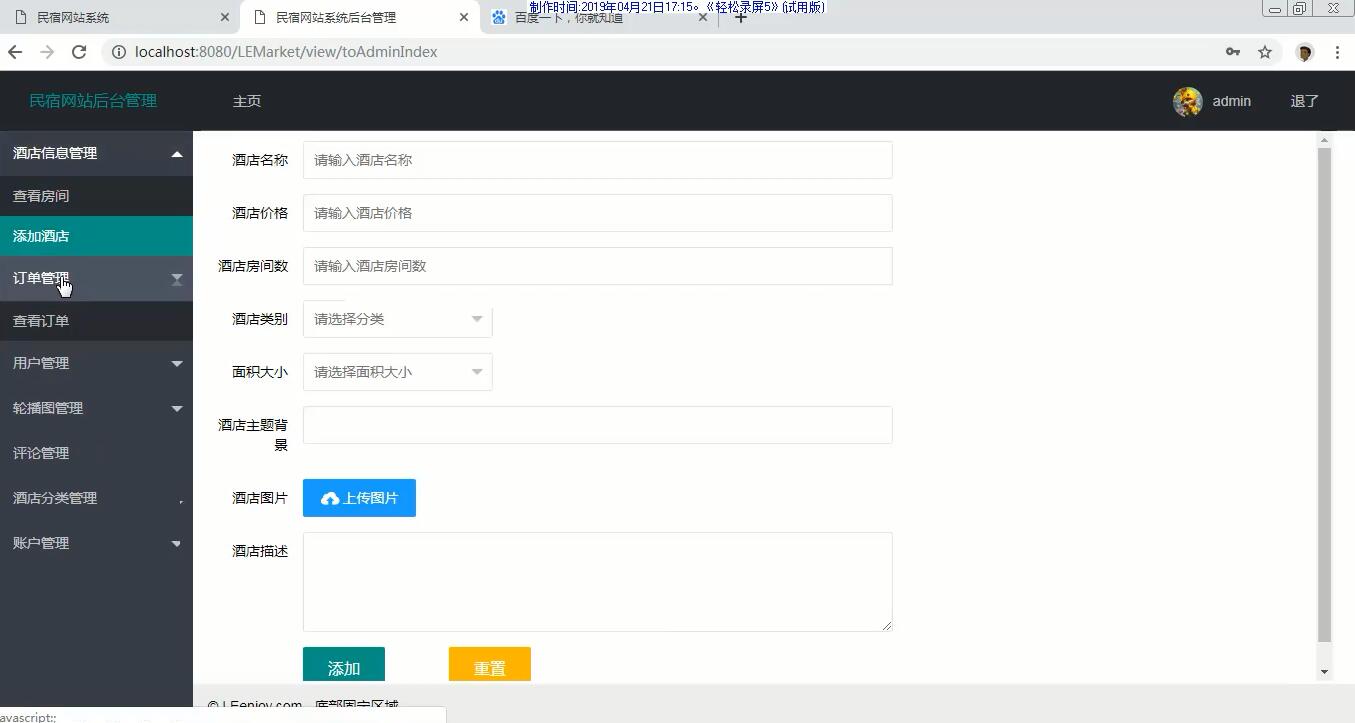Click the scrollbar down arrow
This screenshot has width=1355, height=723.
pyautogui.click(x=1324, y=672)
